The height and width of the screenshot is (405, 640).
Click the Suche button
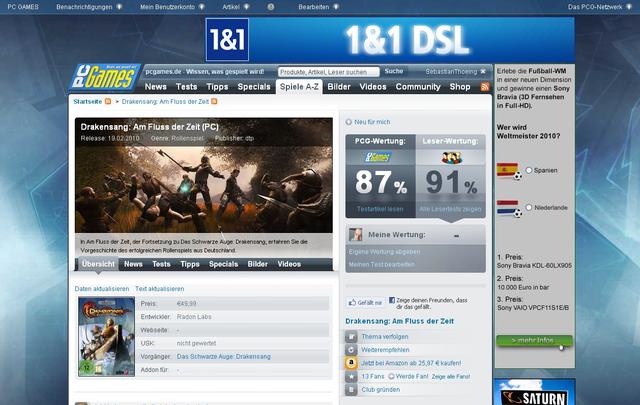coord(393,71)
